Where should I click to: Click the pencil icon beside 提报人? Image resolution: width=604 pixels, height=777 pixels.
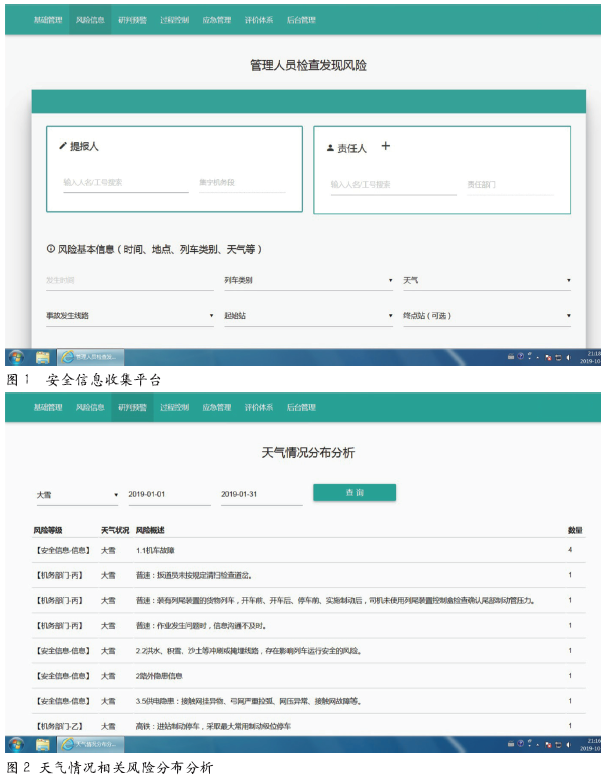(62, 146)
